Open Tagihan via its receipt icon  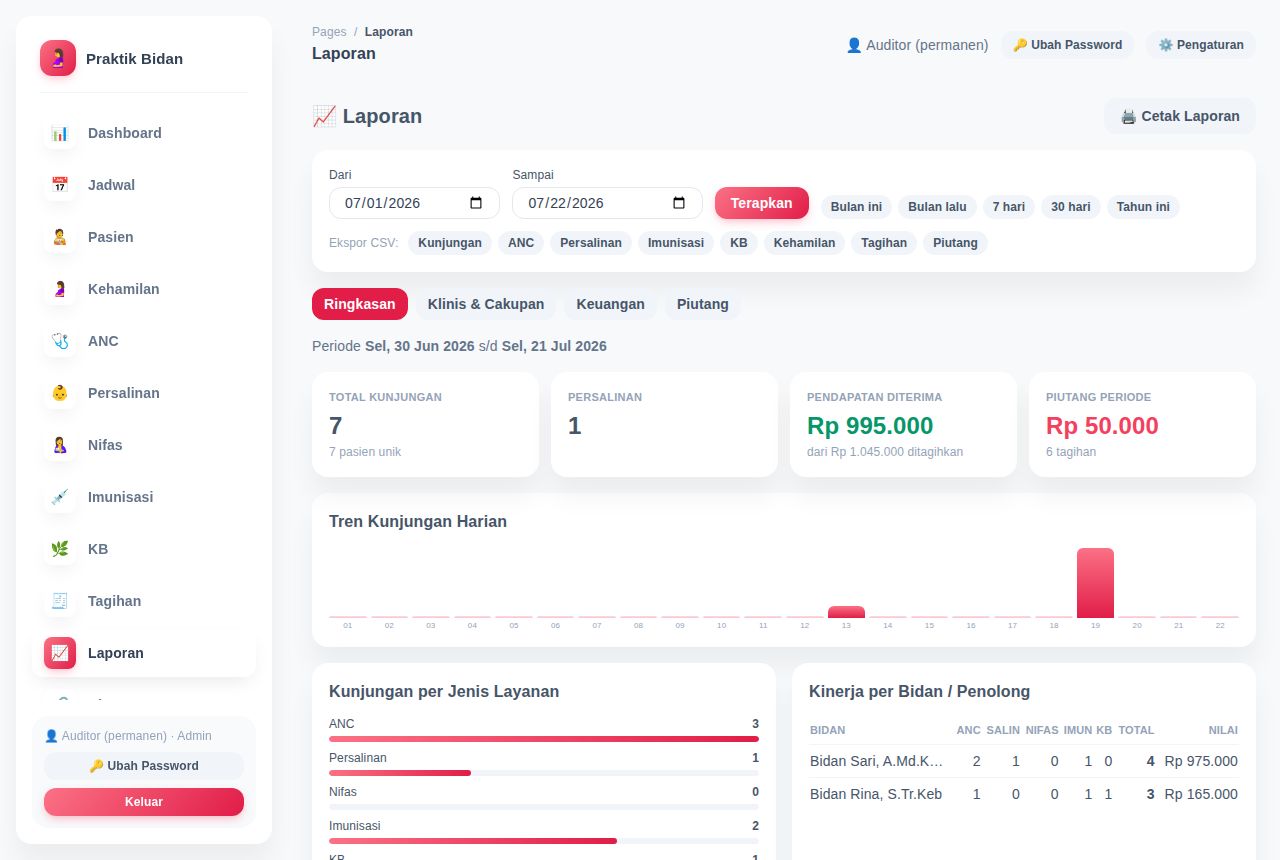coord(60,601)
